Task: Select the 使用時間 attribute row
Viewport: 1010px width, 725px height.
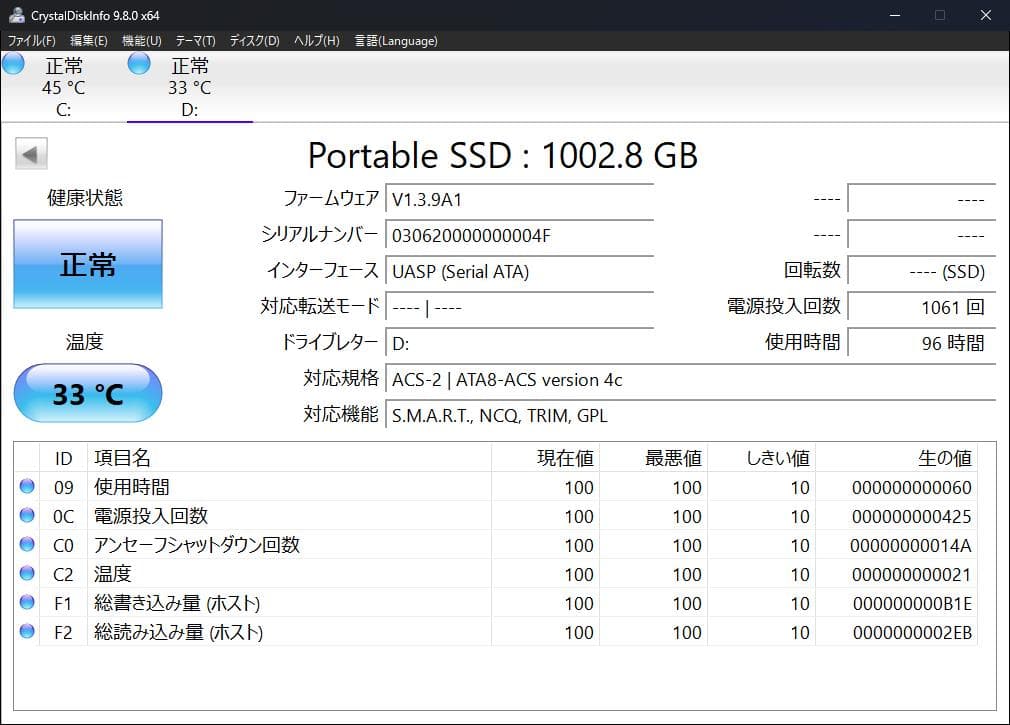Action: (x=496, y=487)
